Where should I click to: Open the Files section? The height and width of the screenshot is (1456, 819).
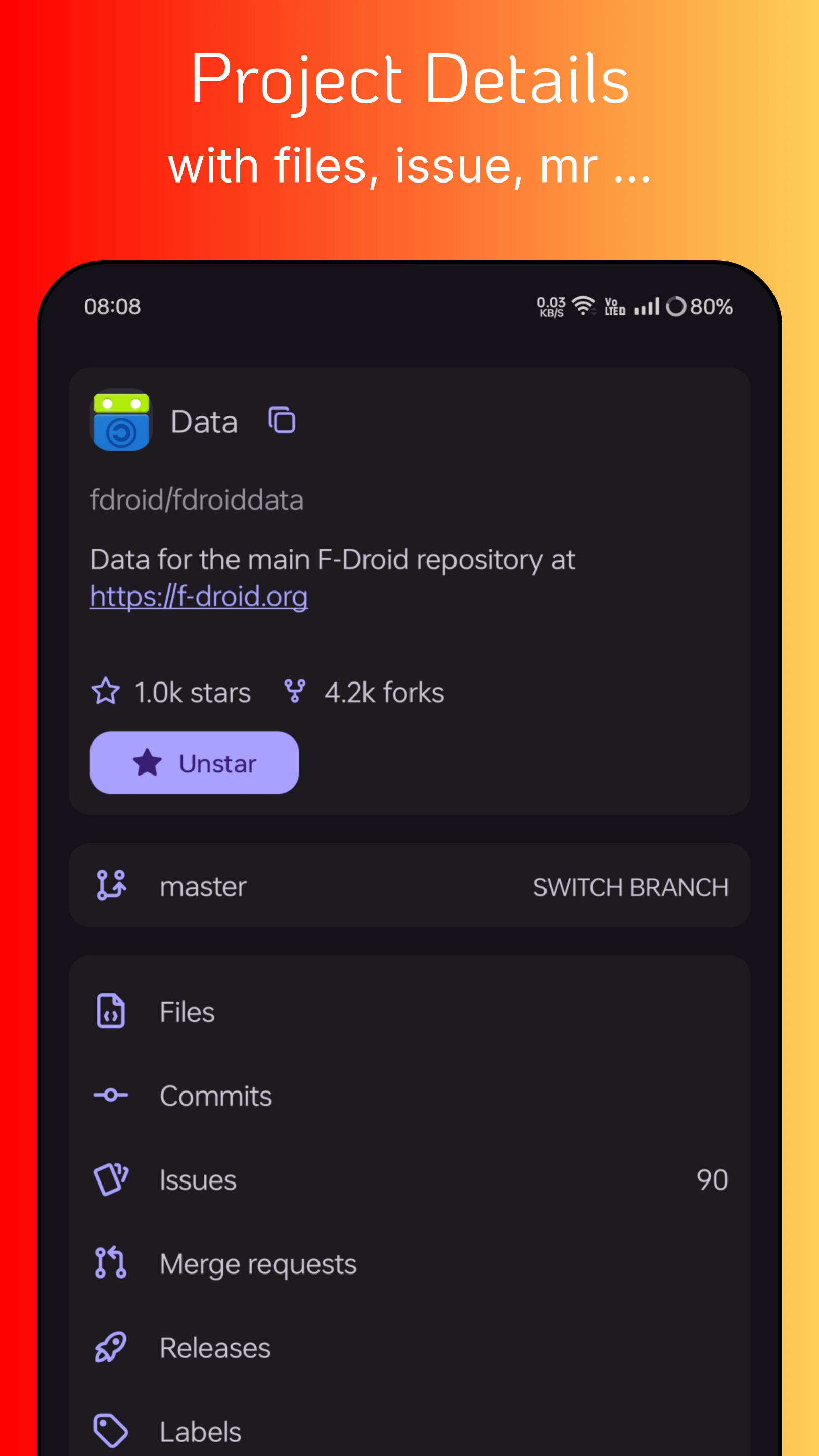point(409,1012)
